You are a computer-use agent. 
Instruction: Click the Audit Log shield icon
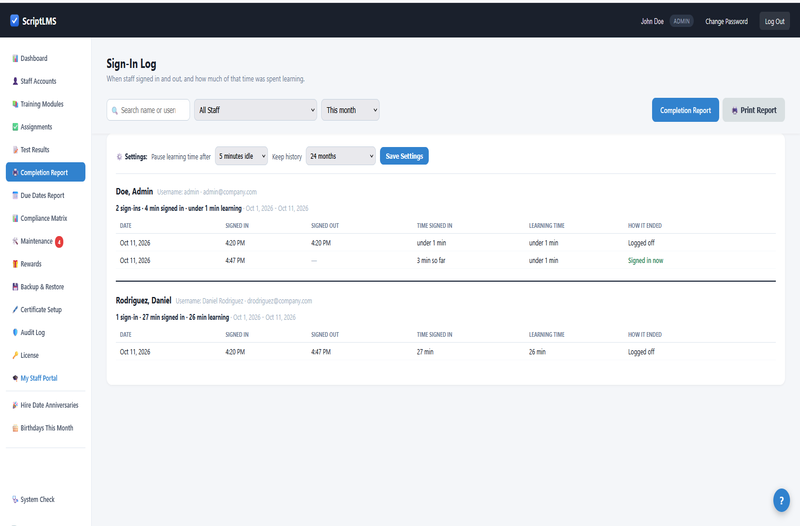(15, 333)
